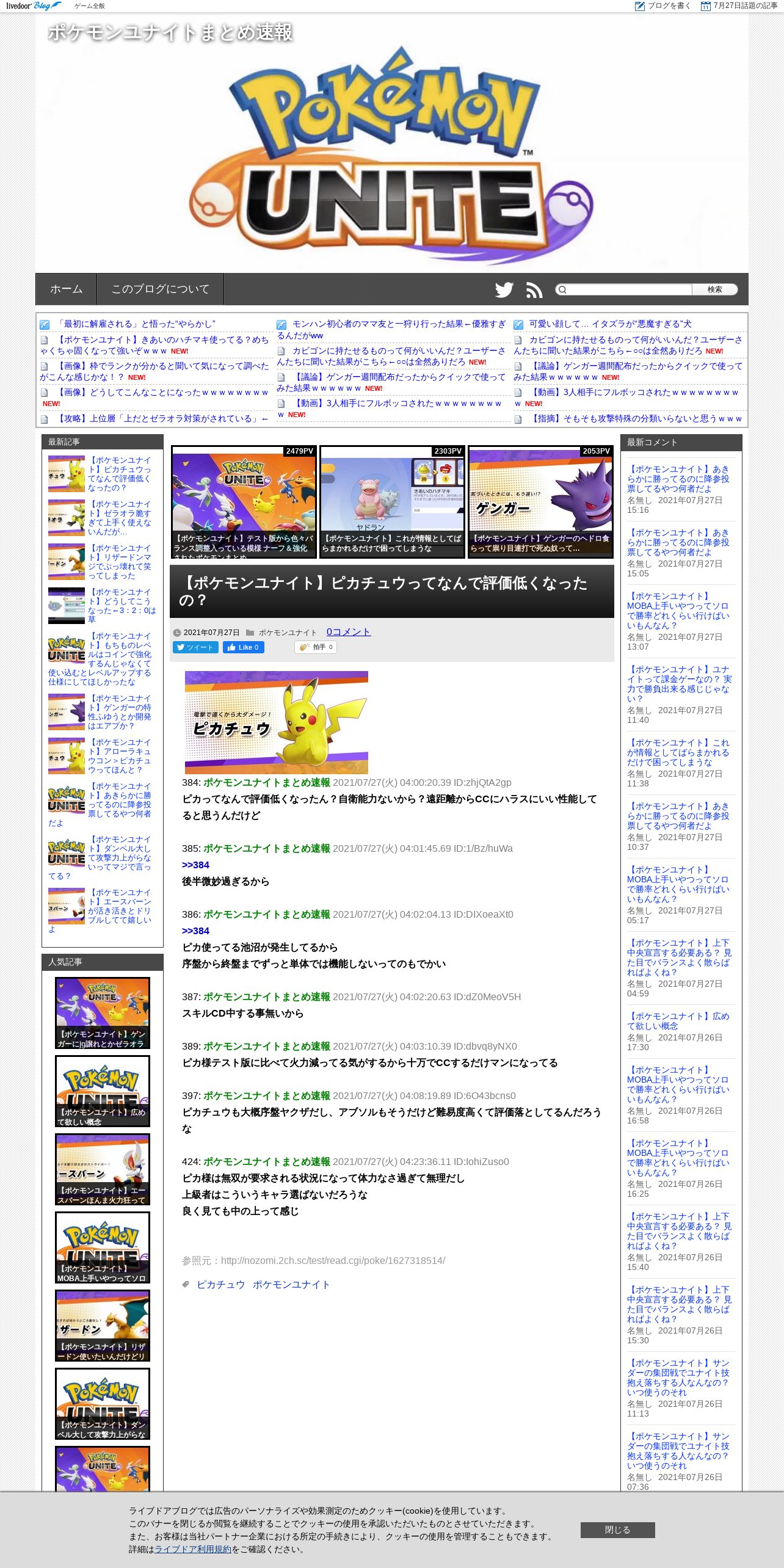Open popular article MOBA上手いやつってソロ thumbnail

click(x=103, y=1247)
